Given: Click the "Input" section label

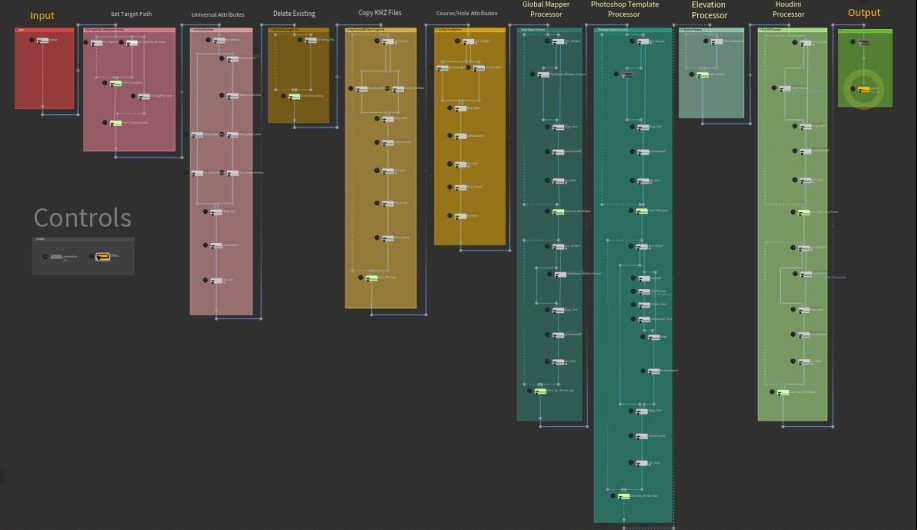Looking at the screenshot, I should coord(42,16).
